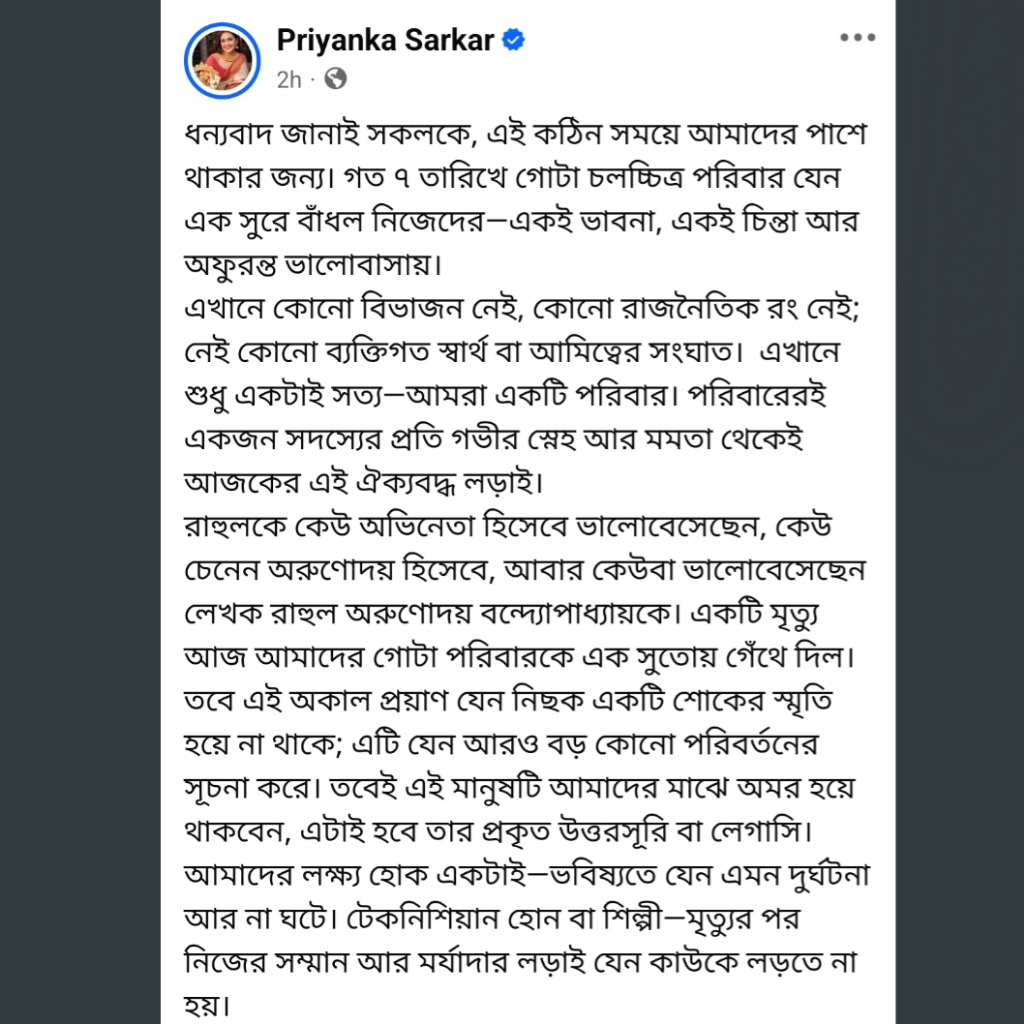Click the globe public-audience icon
This screenshot has height=1024, width=1024.
pos(337,79)
